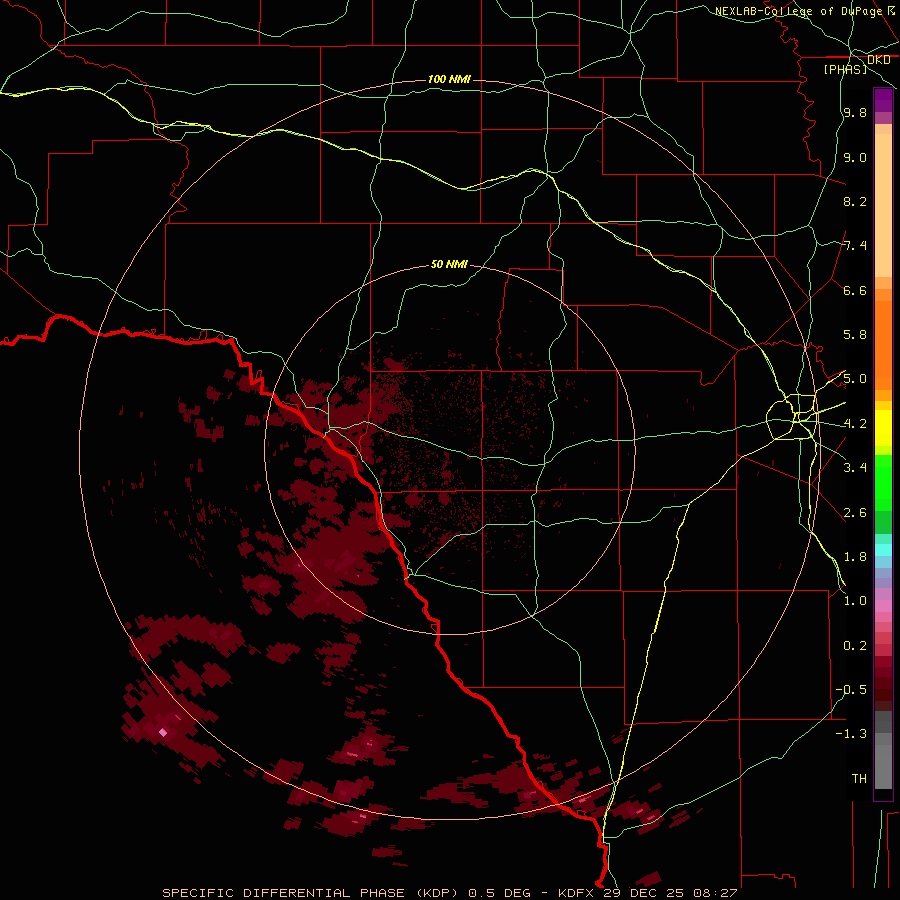This screenshot has height=900, width=900.
Task: Click the 5.0 color scale value
Action: (855, 379)
